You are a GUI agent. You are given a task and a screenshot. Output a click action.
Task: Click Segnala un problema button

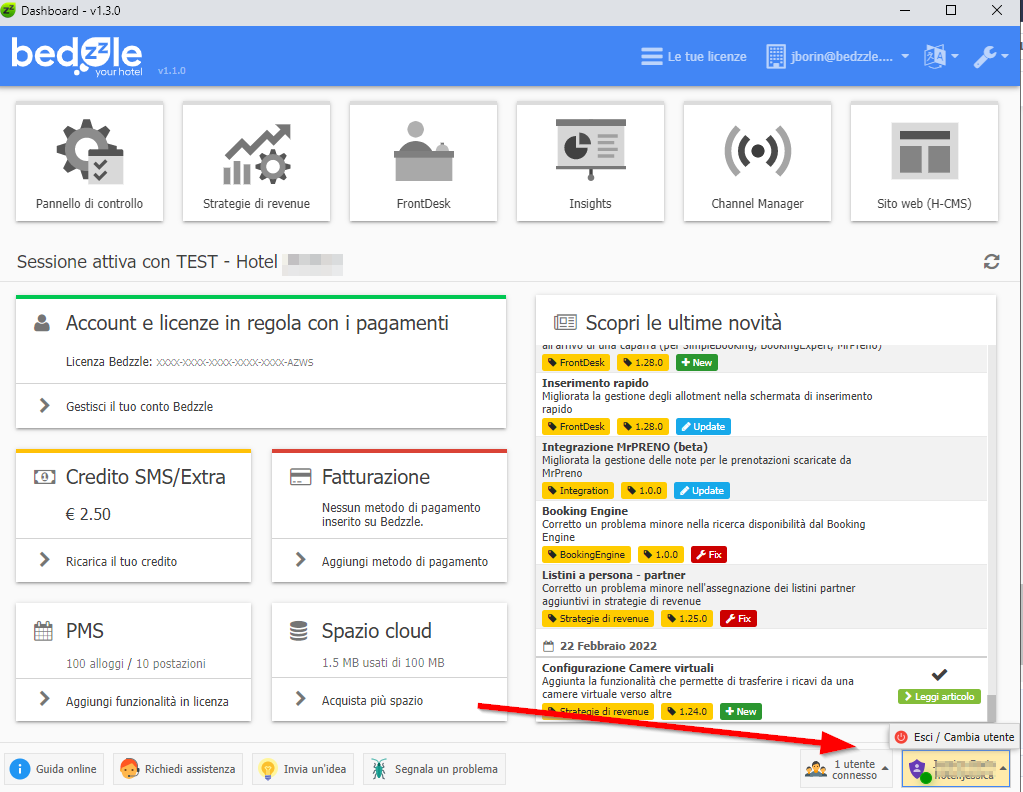[435, 769]
